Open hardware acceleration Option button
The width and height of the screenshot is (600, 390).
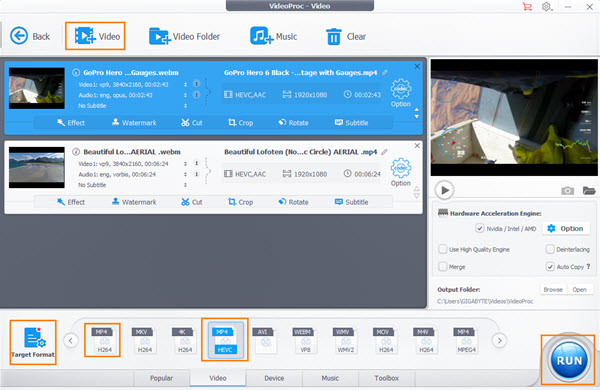565,228
